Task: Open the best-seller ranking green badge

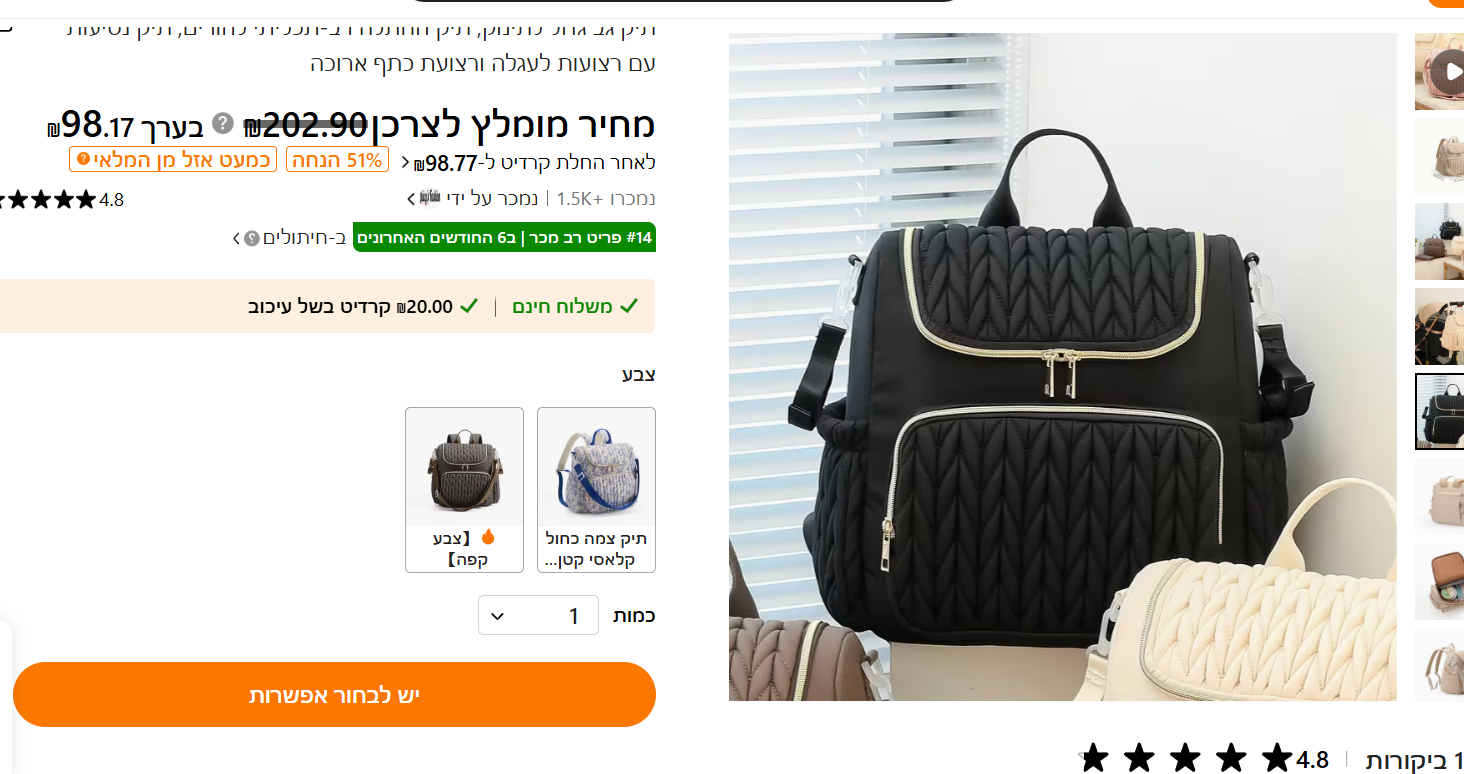Action: 504,237
